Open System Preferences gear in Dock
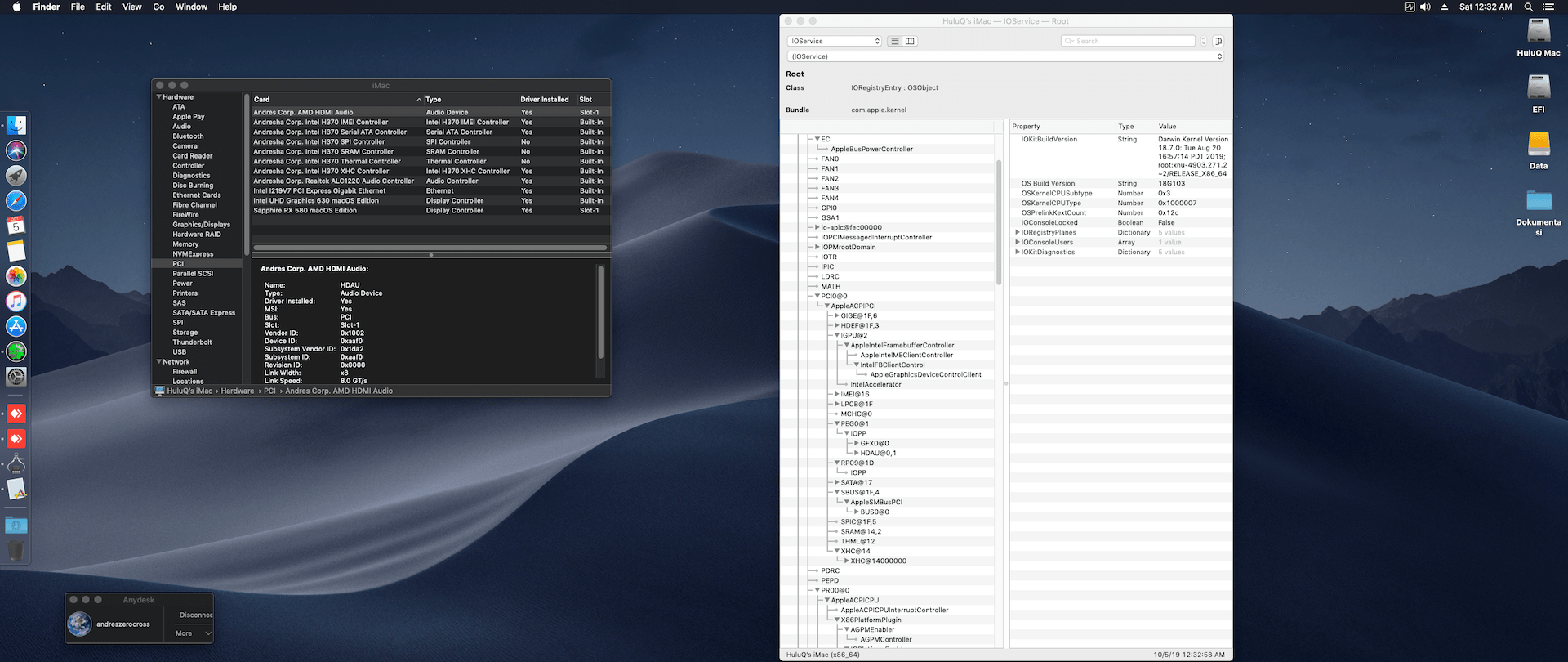 click(16, 377)
